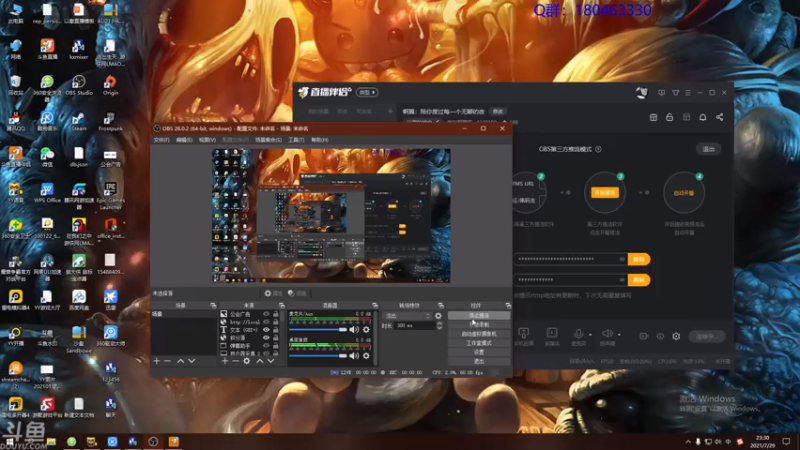Adjust Mic/Aux volume slider
Screen dimensions: 800x450
[x=318, y=330]
